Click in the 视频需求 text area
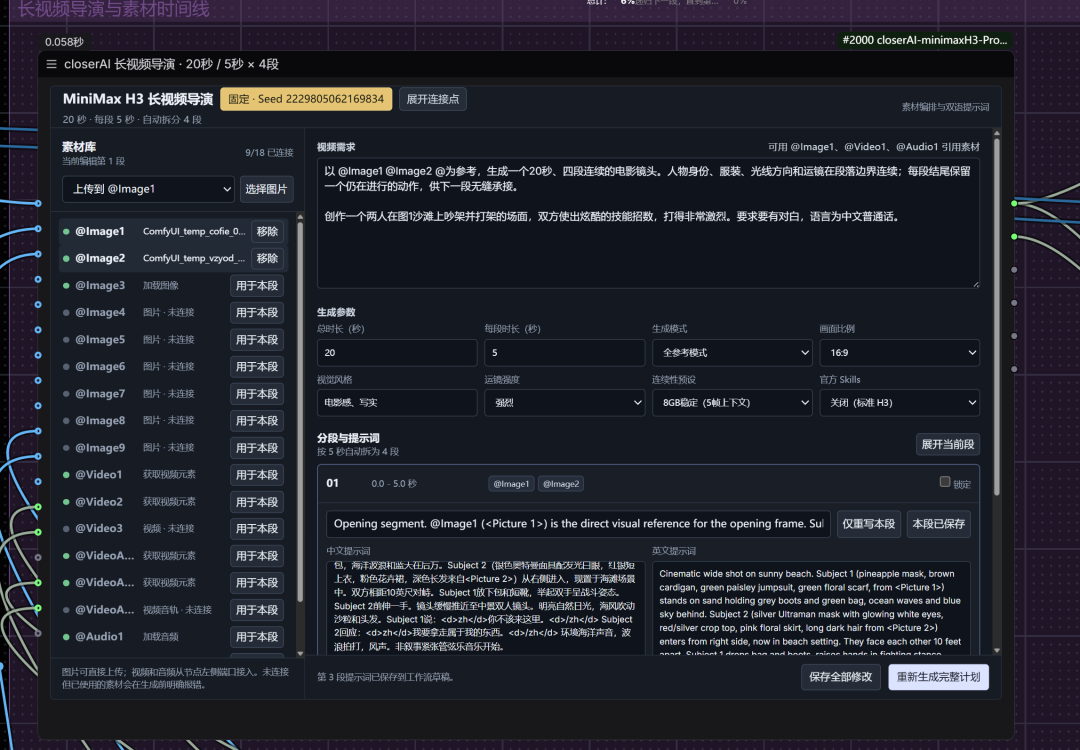This screenshot has height=750, width=1080. 648,223
